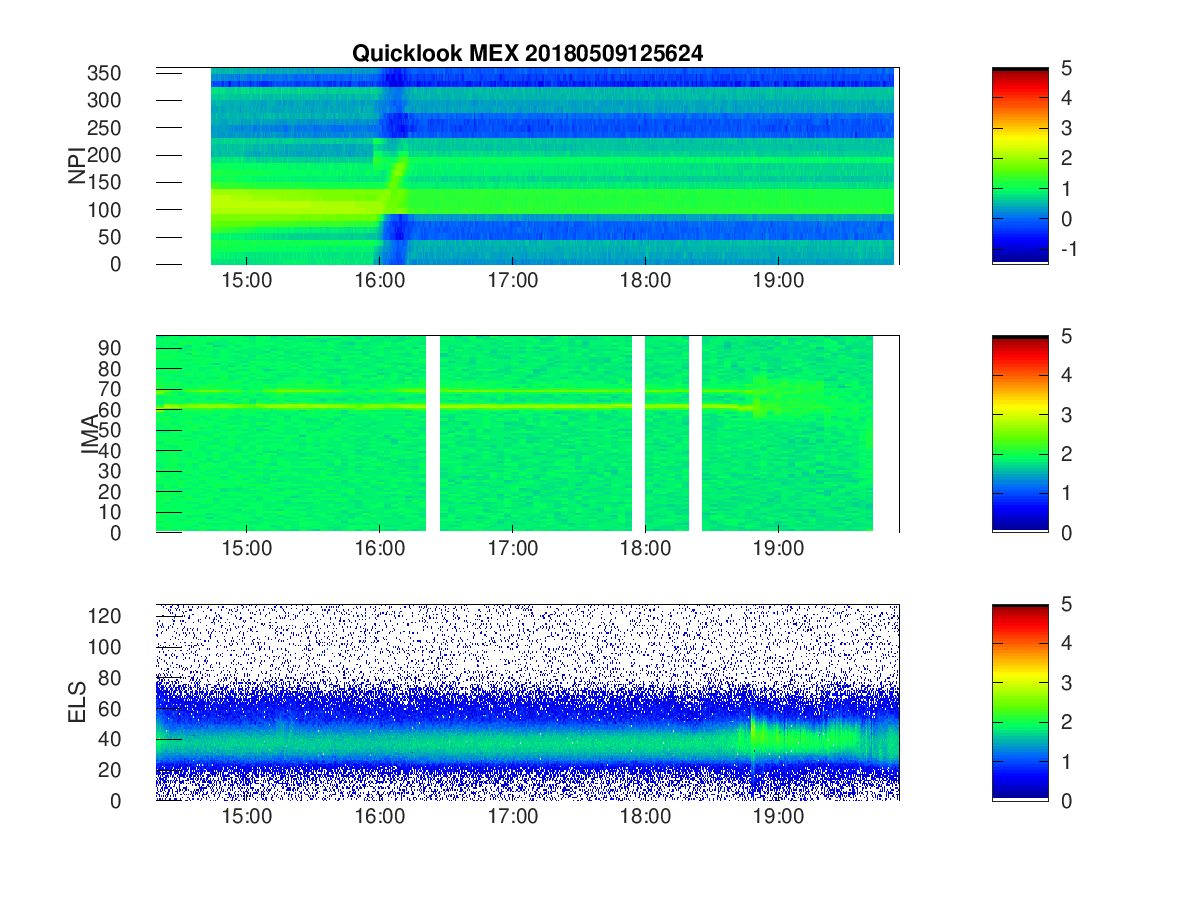Click the title "Quicklook MEX 20180509125624"

tap(527, 54)
